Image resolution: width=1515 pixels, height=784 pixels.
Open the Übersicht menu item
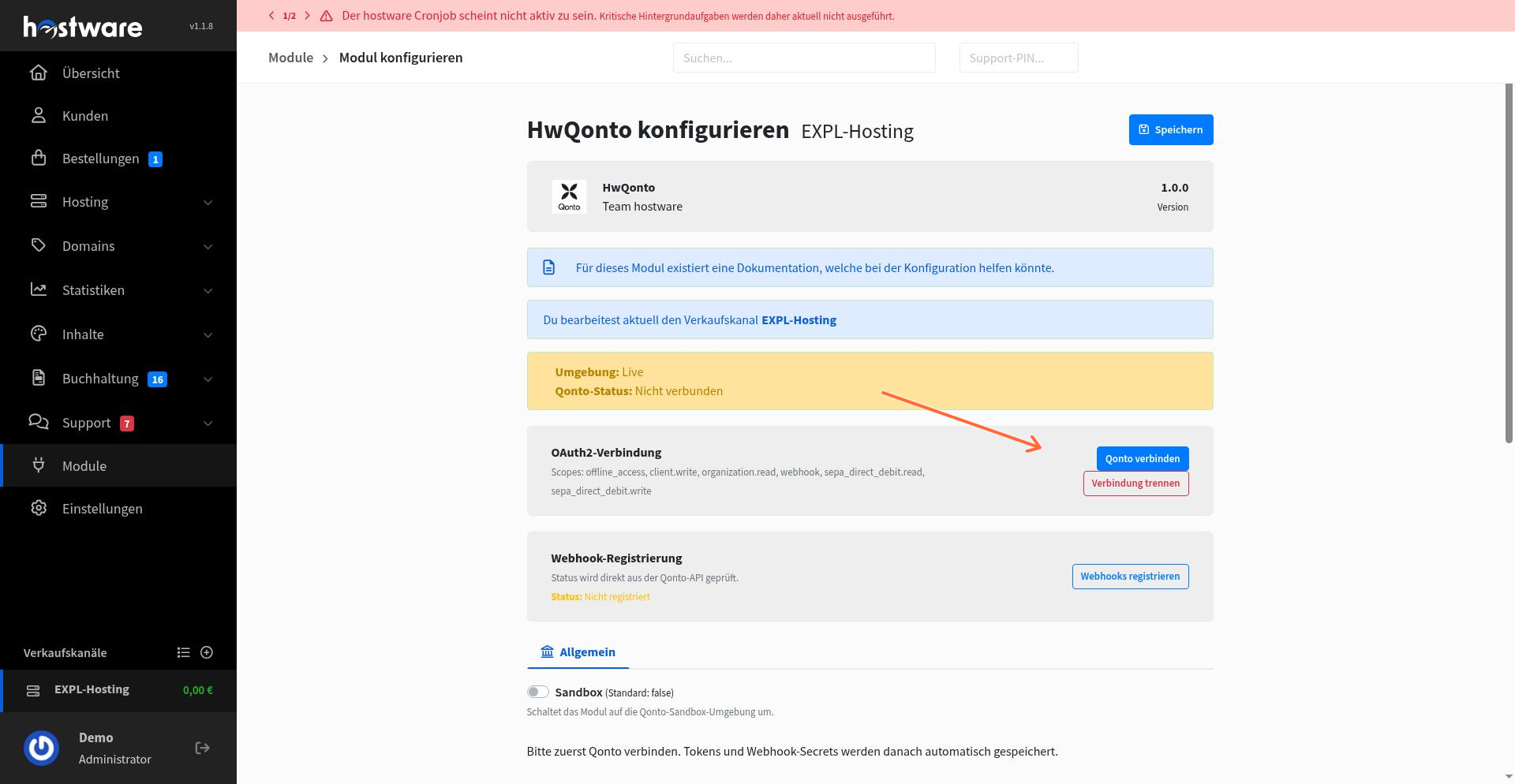point(118,73)
